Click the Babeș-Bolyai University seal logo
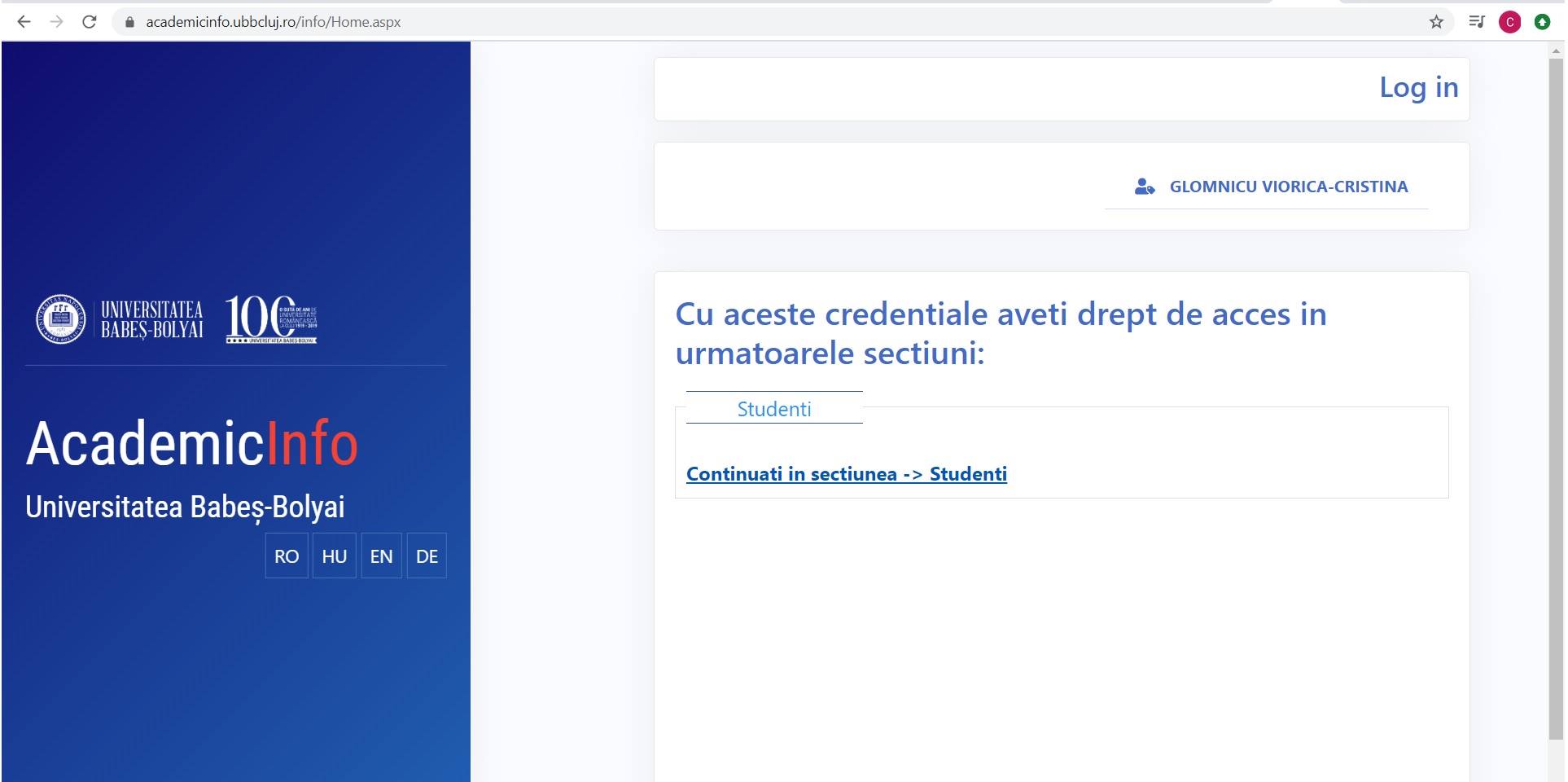 61,319
